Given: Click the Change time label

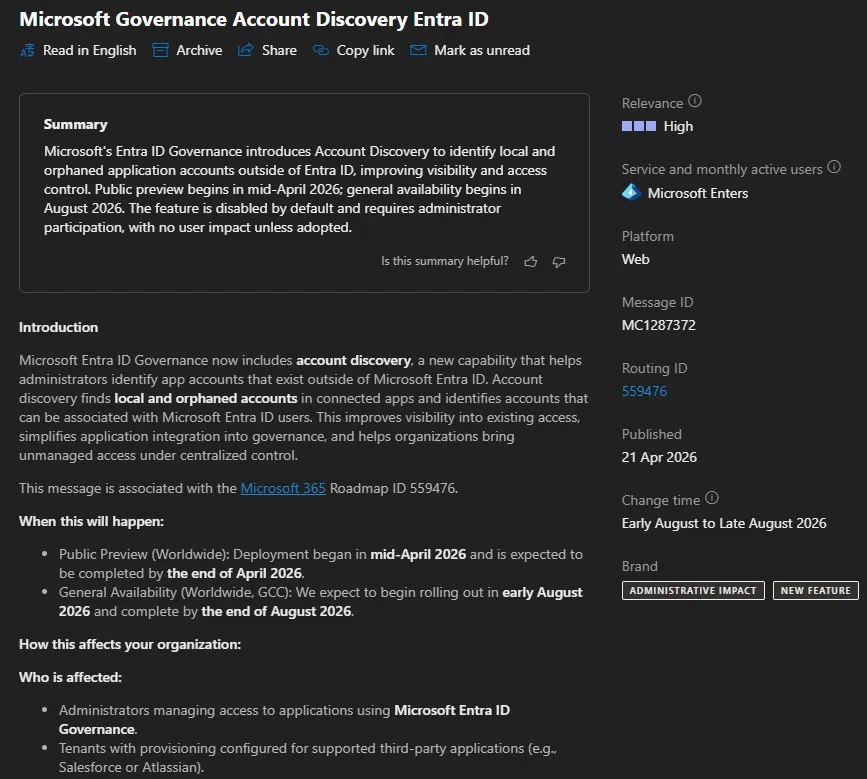Looking at the screenshot, I should [x=661, y=500].
